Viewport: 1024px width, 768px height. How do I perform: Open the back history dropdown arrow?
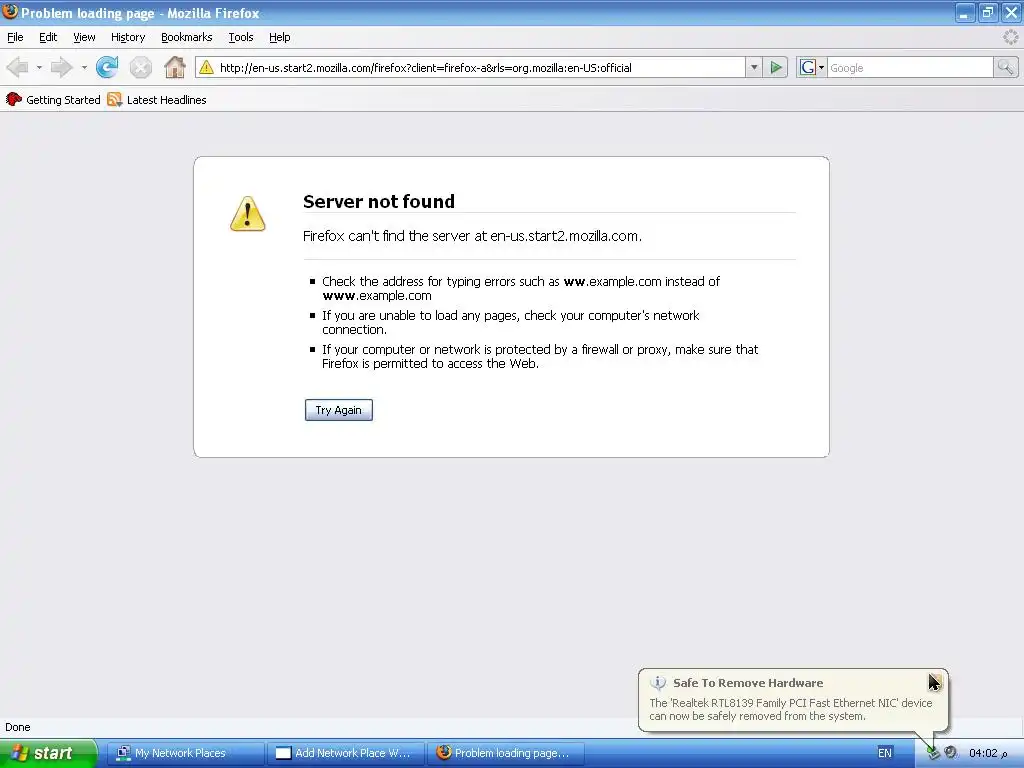(x=39, y=67)
